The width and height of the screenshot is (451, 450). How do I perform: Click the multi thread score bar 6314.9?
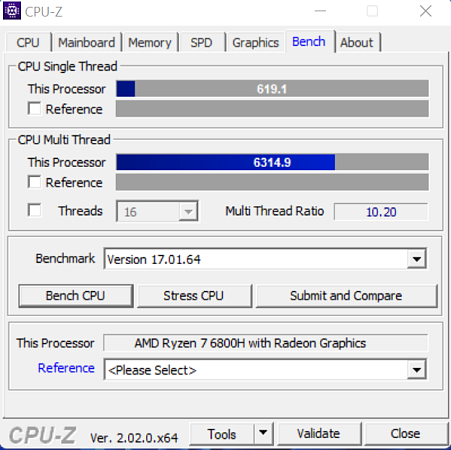[272, 162]
